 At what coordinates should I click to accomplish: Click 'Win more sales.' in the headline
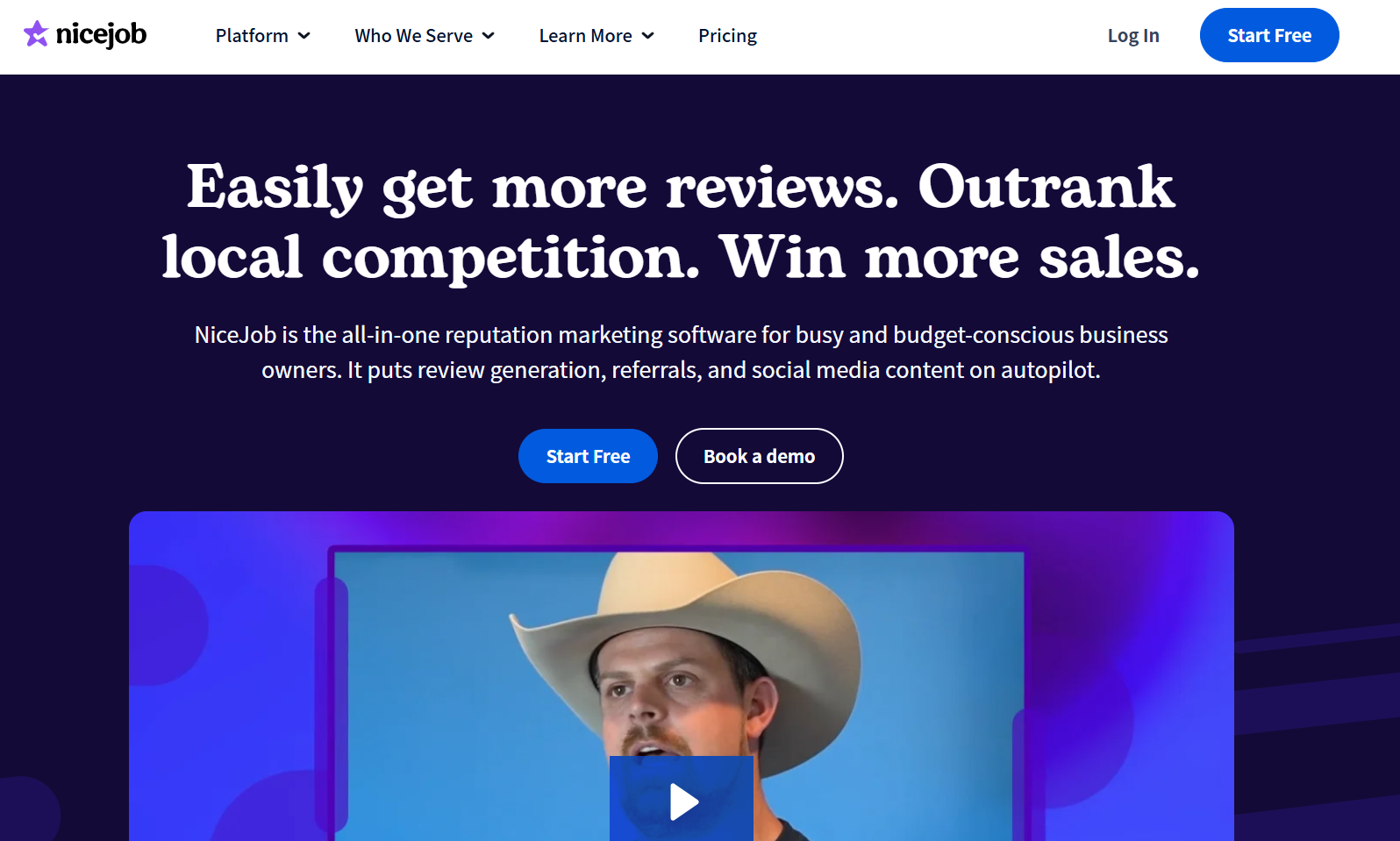[960, 257]
